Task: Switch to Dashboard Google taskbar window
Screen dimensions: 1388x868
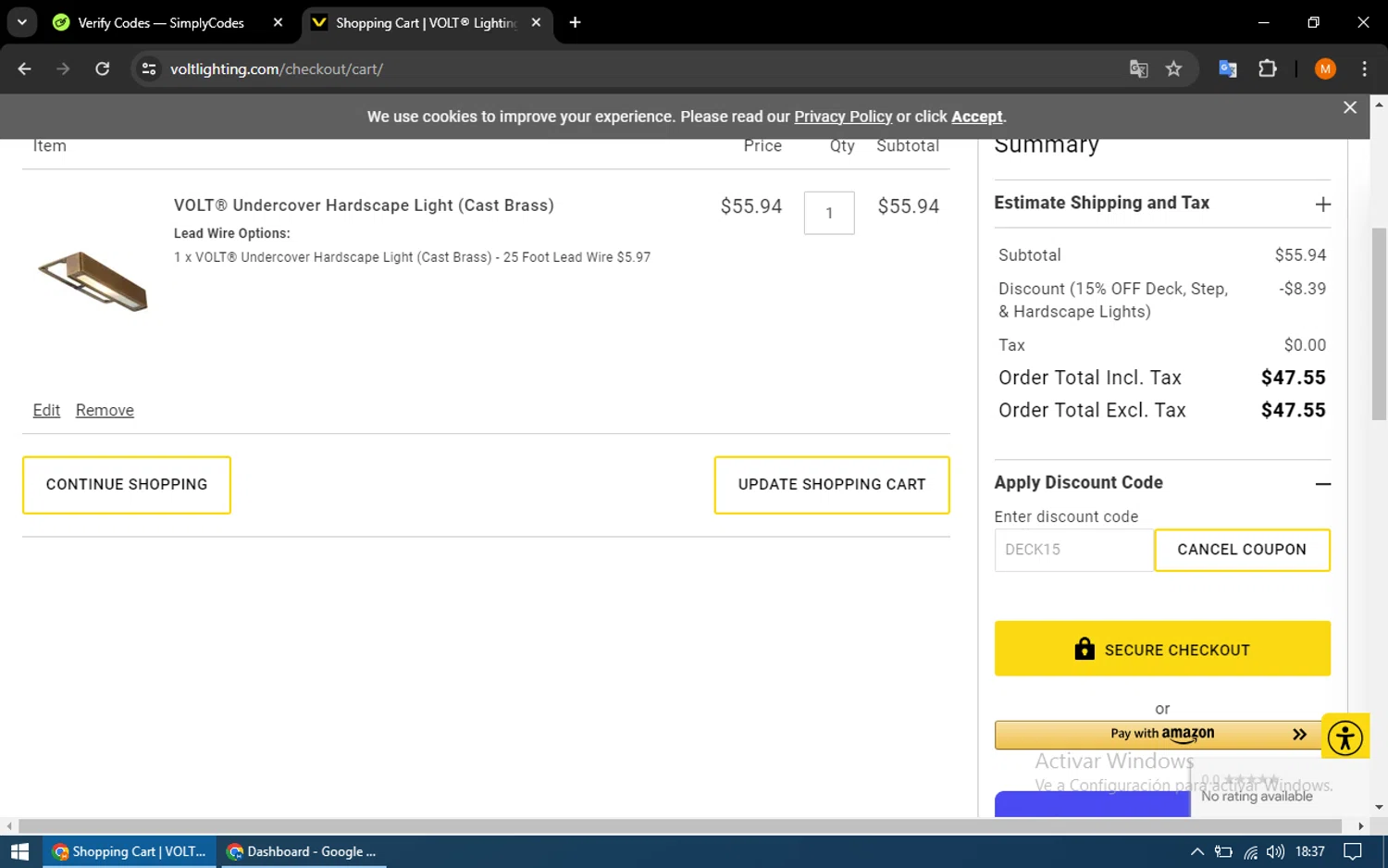Action: tap(302, 851)
